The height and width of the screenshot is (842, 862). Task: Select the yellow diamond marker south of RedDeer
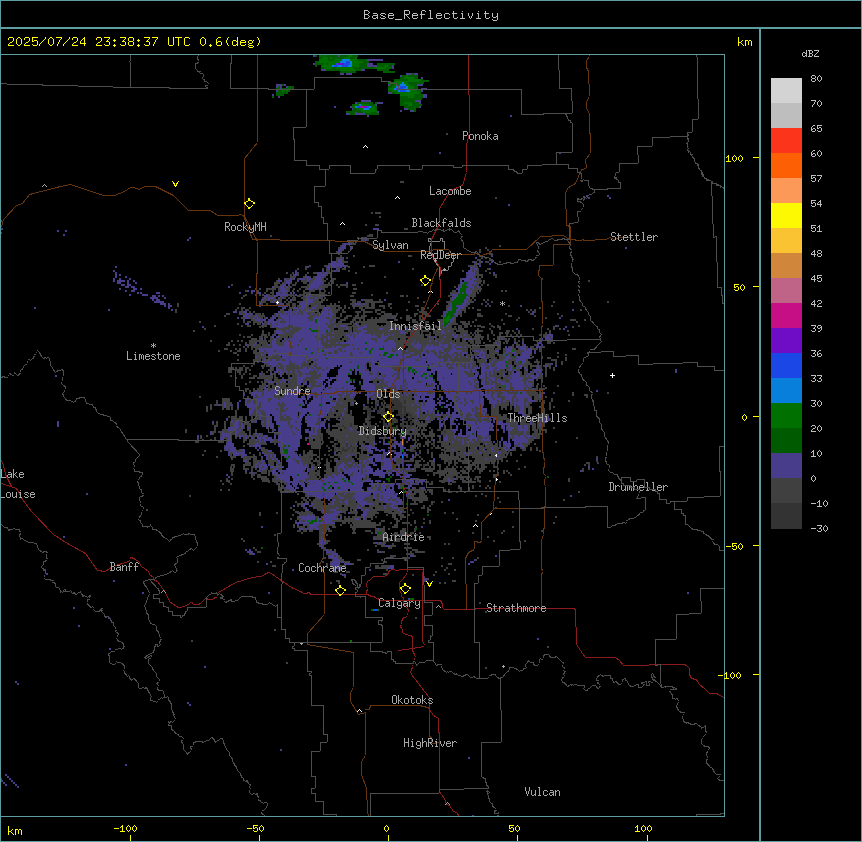pyautogui.click(x=426, y=281)
